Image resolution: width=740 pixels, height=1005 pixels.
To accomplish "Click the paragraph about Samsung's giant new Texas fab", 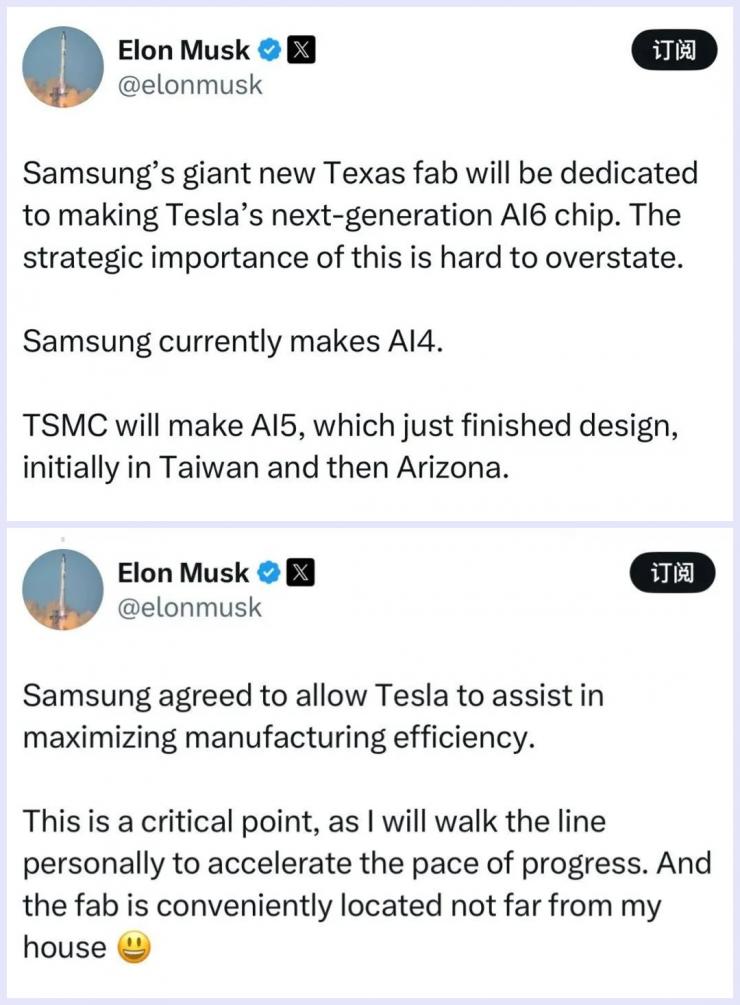I will [360, 214].
